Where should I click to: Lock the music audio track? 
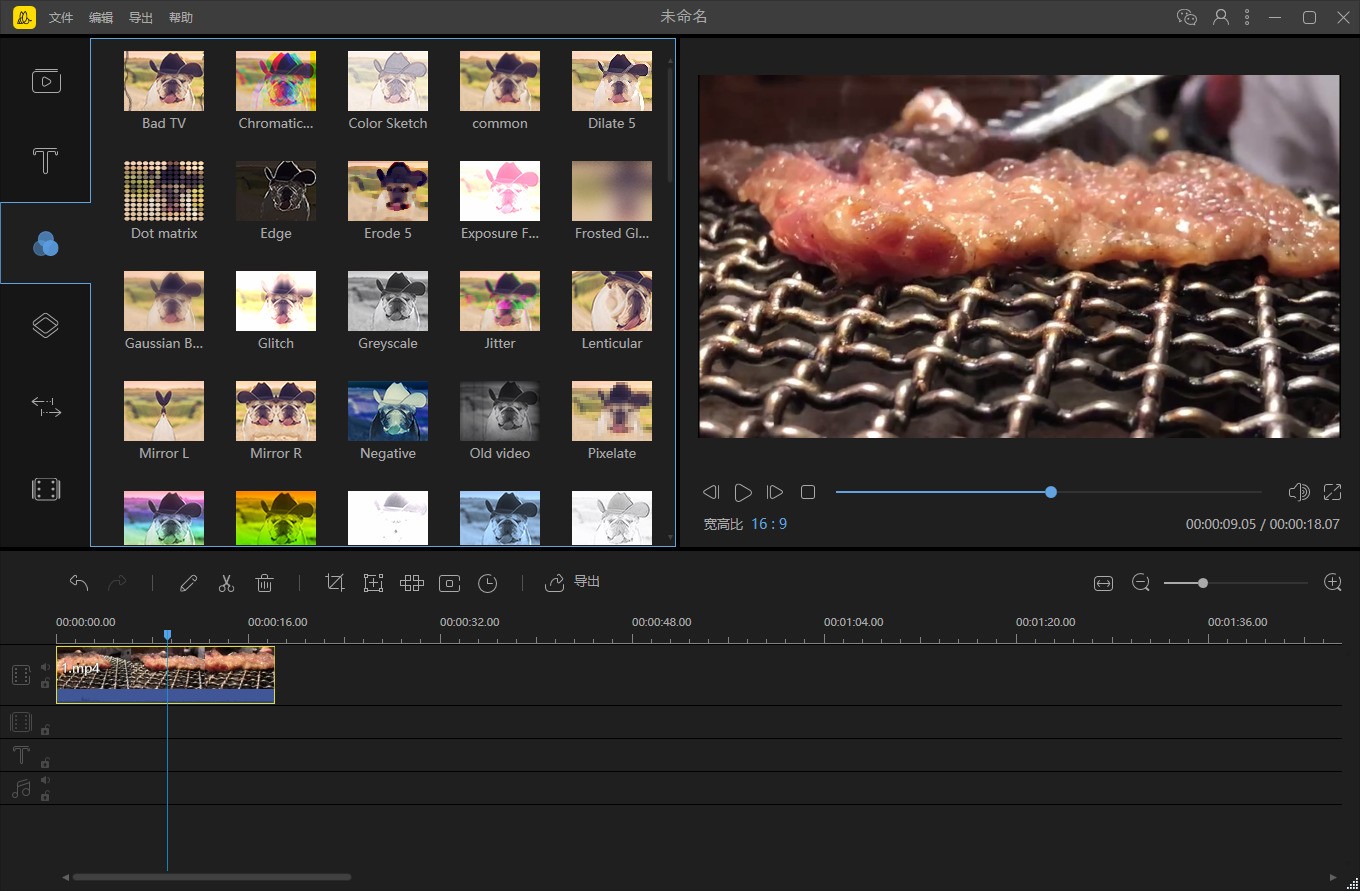coord(45,796)
